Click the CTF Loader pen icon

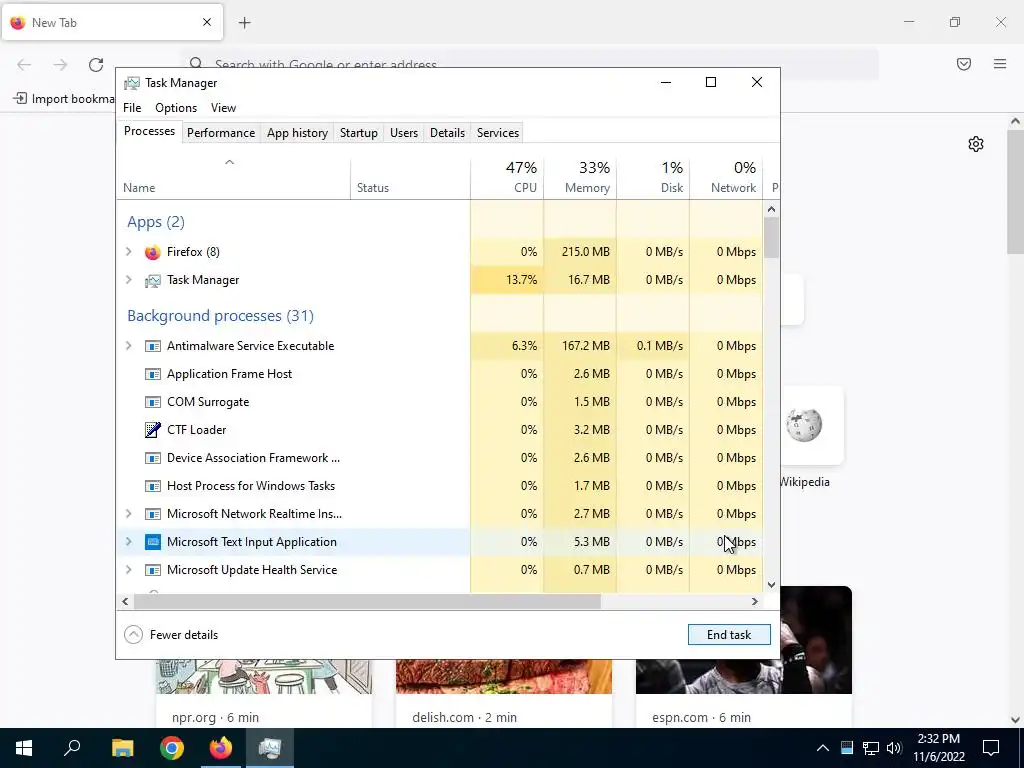click(x=152, y=430)
